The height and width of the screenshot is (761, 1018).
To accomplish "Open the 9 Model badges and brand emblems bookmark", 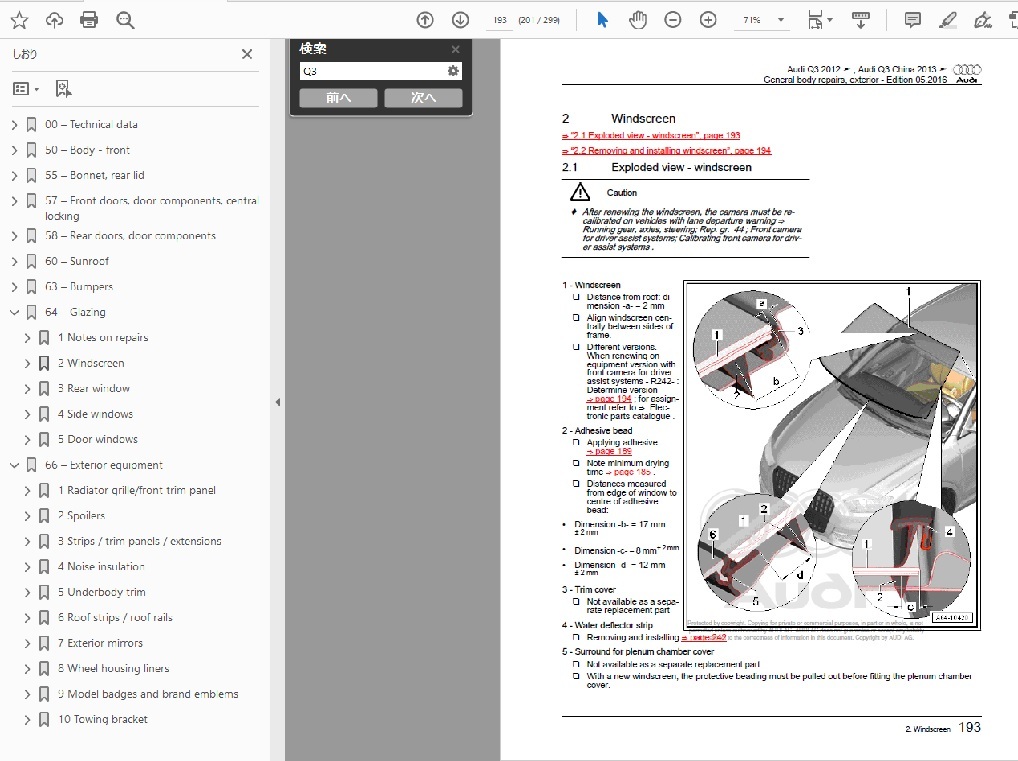I will point(148,694).
